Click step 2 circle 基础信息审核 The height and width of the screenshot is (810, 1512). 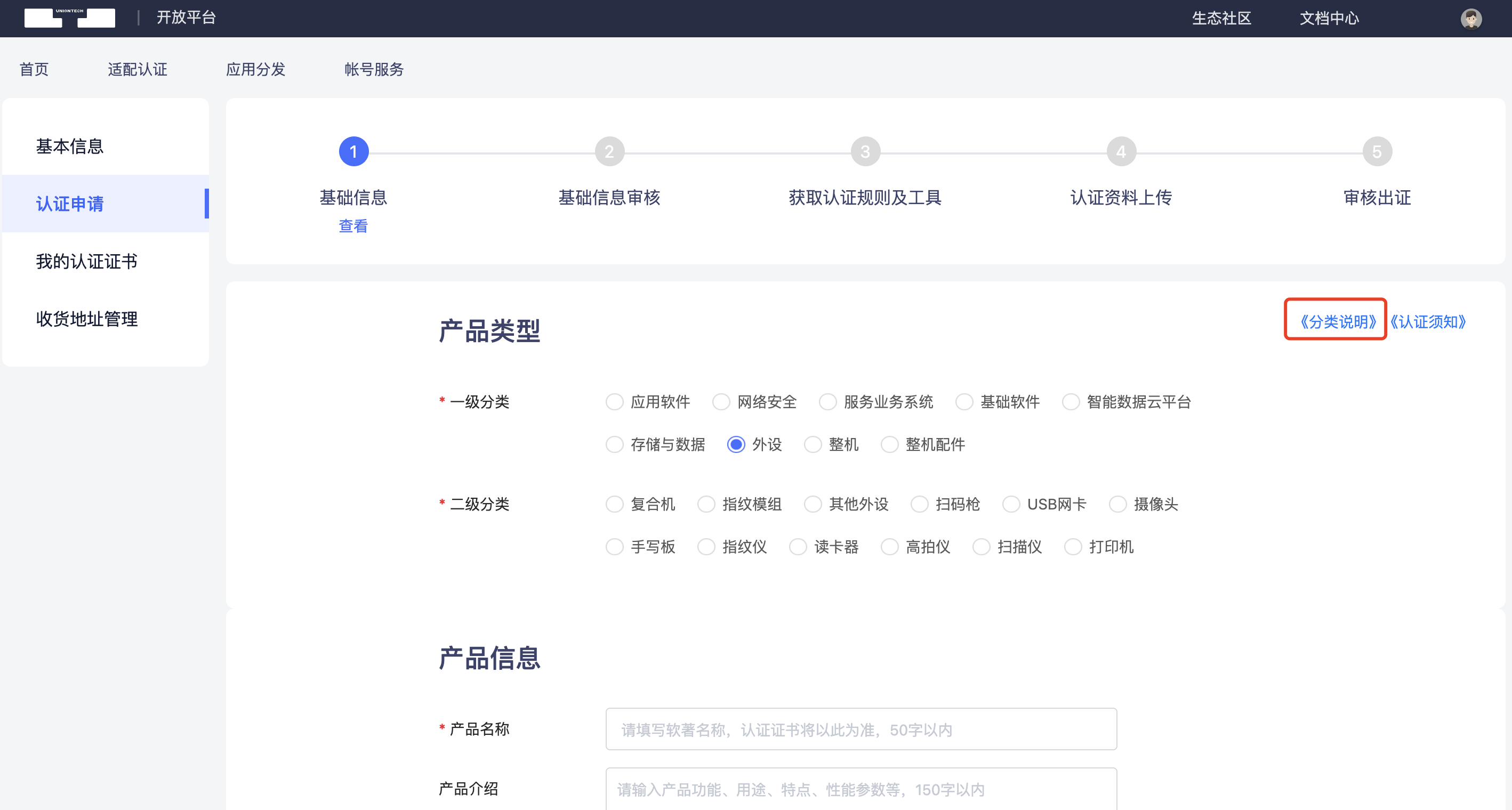point(609,152)
